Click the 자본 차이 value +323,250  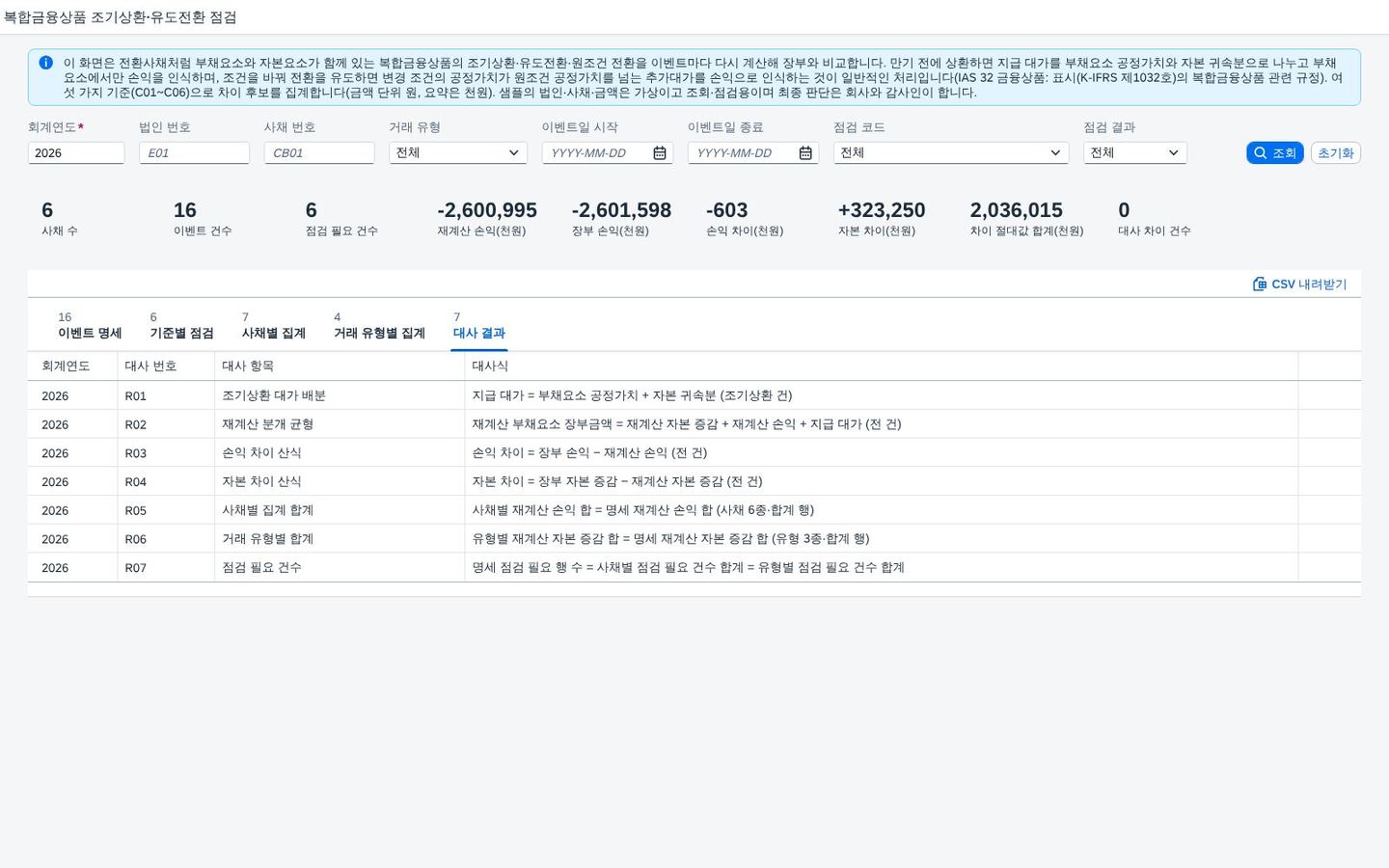click(x=882, y=210)
